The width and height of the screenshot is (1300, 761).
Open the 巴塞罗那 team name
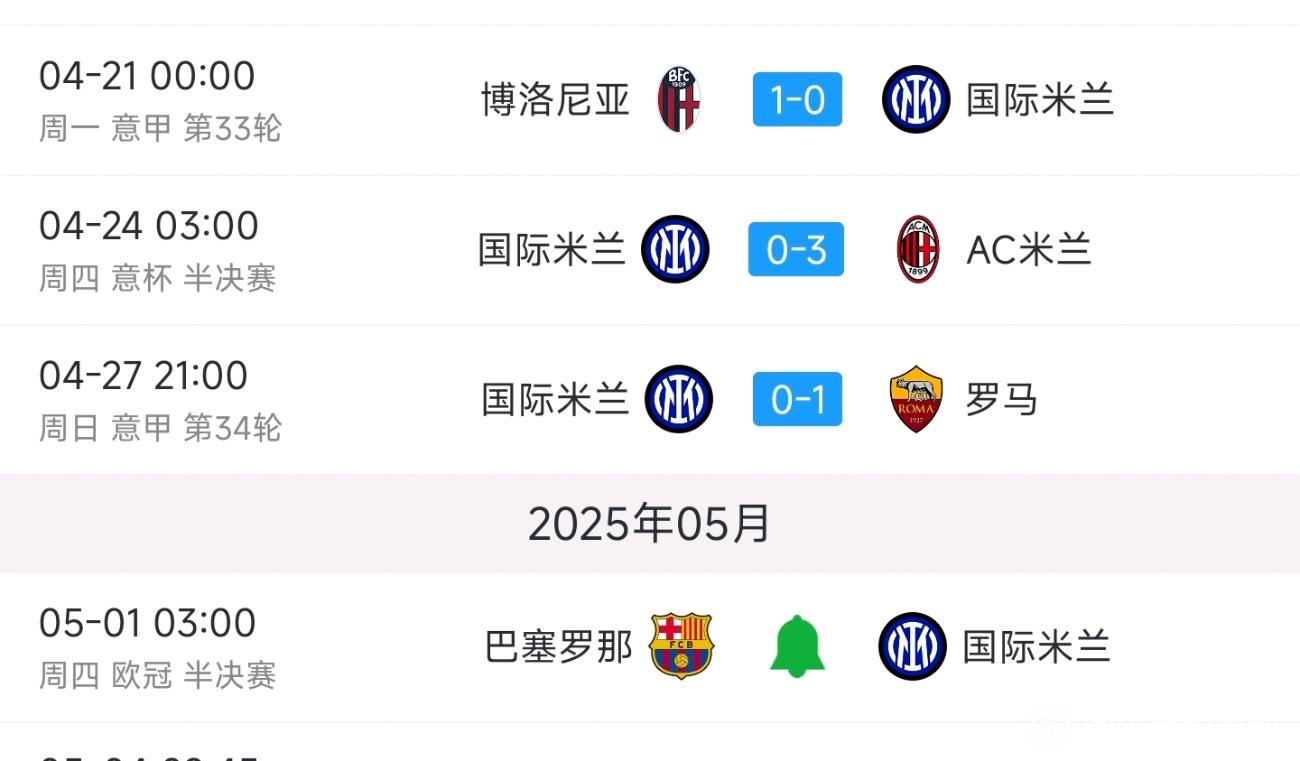(559, 647)
